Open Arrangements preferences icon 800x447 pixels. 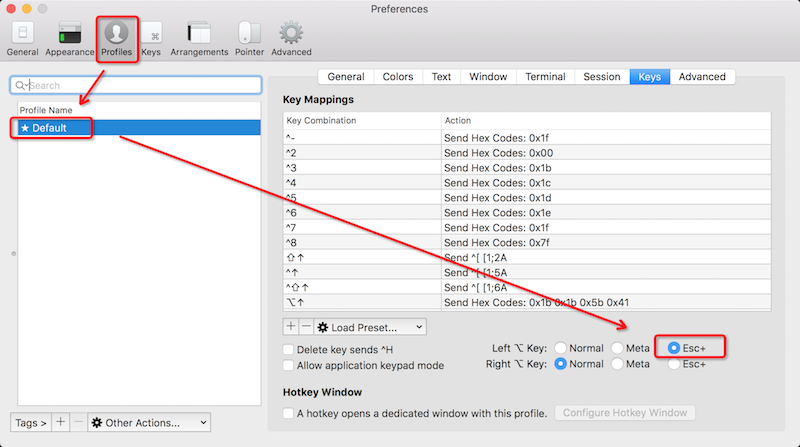pyautogui.click(x=199, y=38)
